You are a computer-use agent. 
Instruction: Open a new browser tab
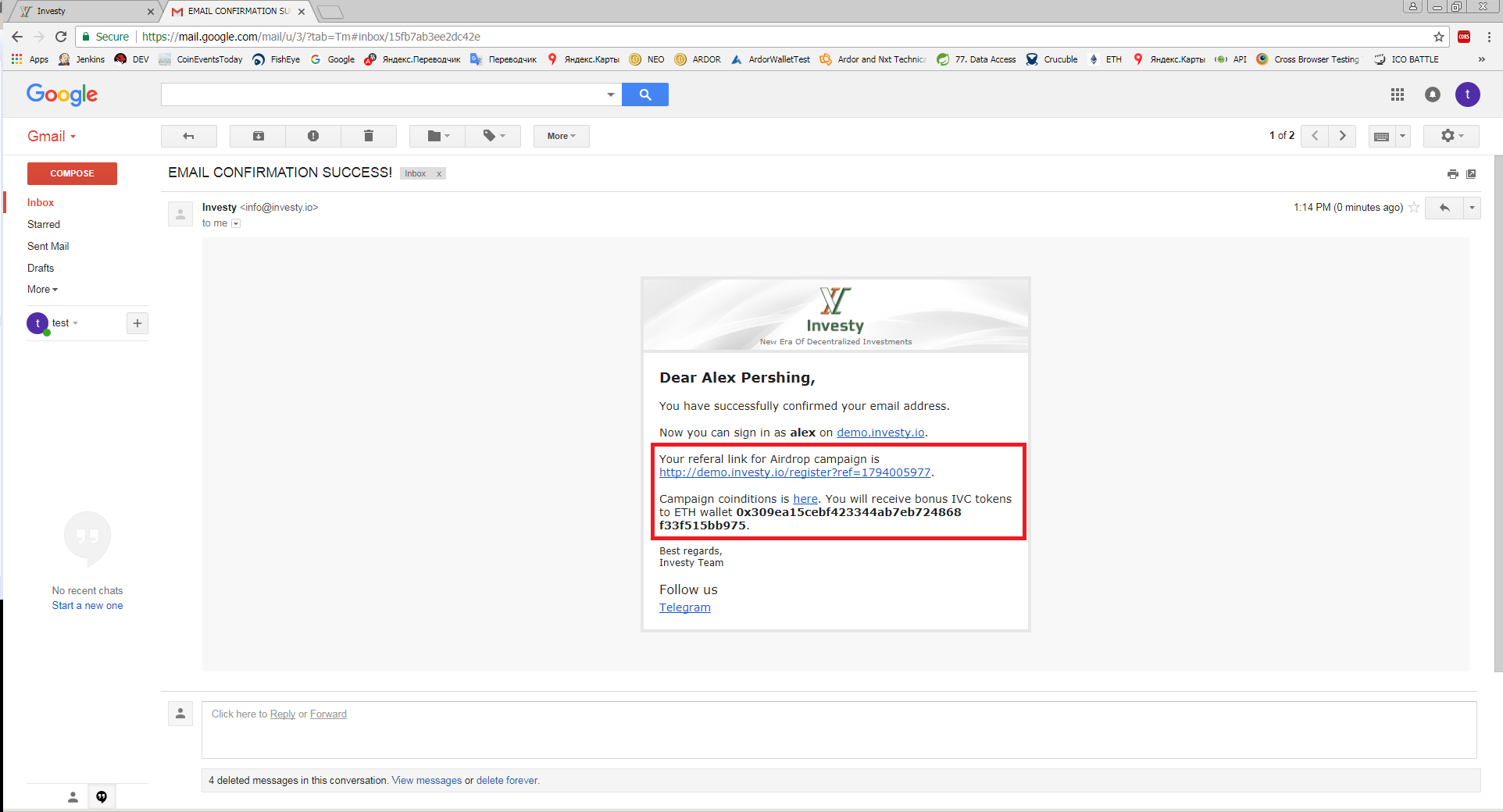[330, 12]
